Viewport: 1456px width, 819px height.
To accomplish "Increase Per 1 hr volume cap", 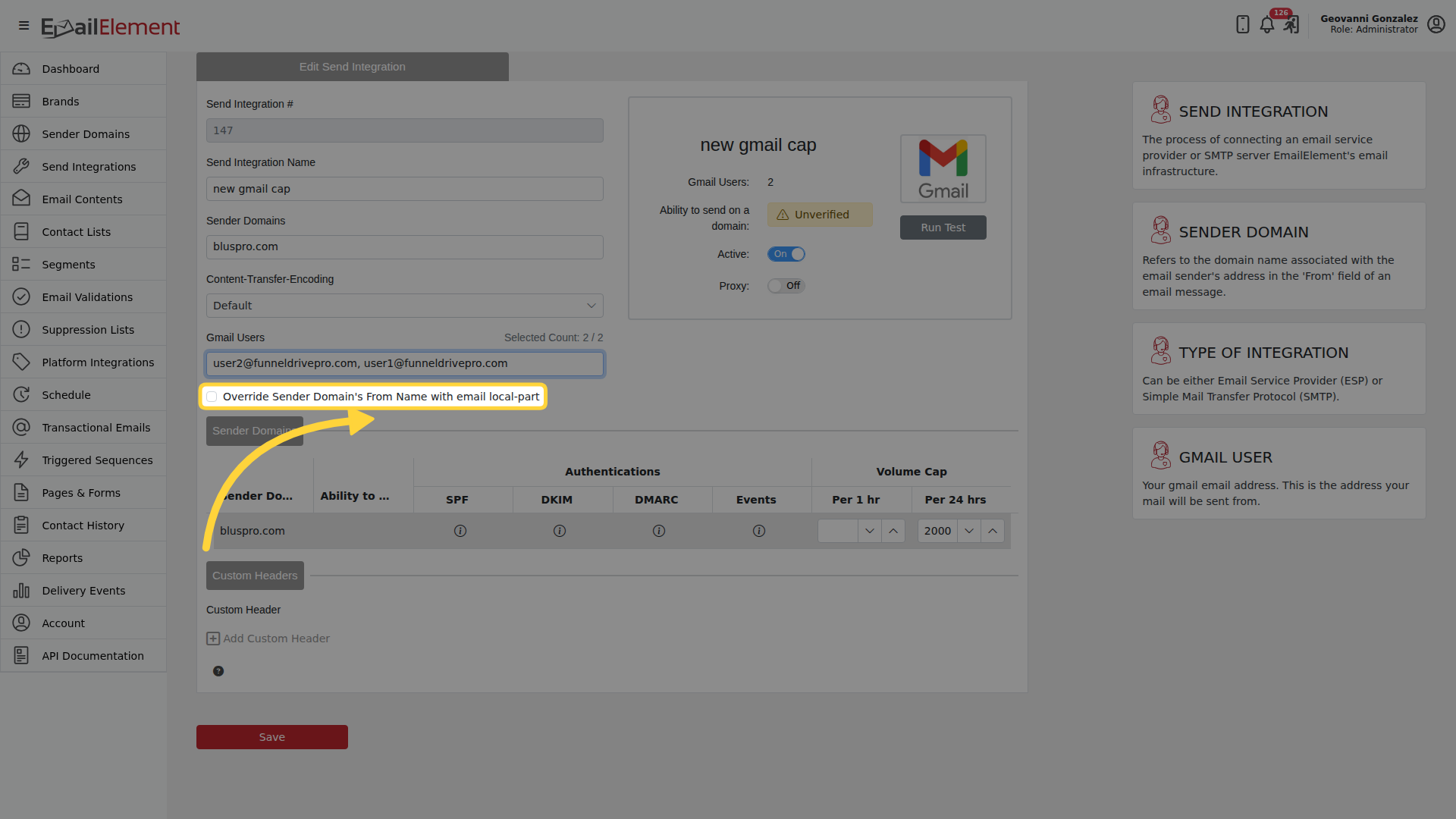I will tap(893, 531).
